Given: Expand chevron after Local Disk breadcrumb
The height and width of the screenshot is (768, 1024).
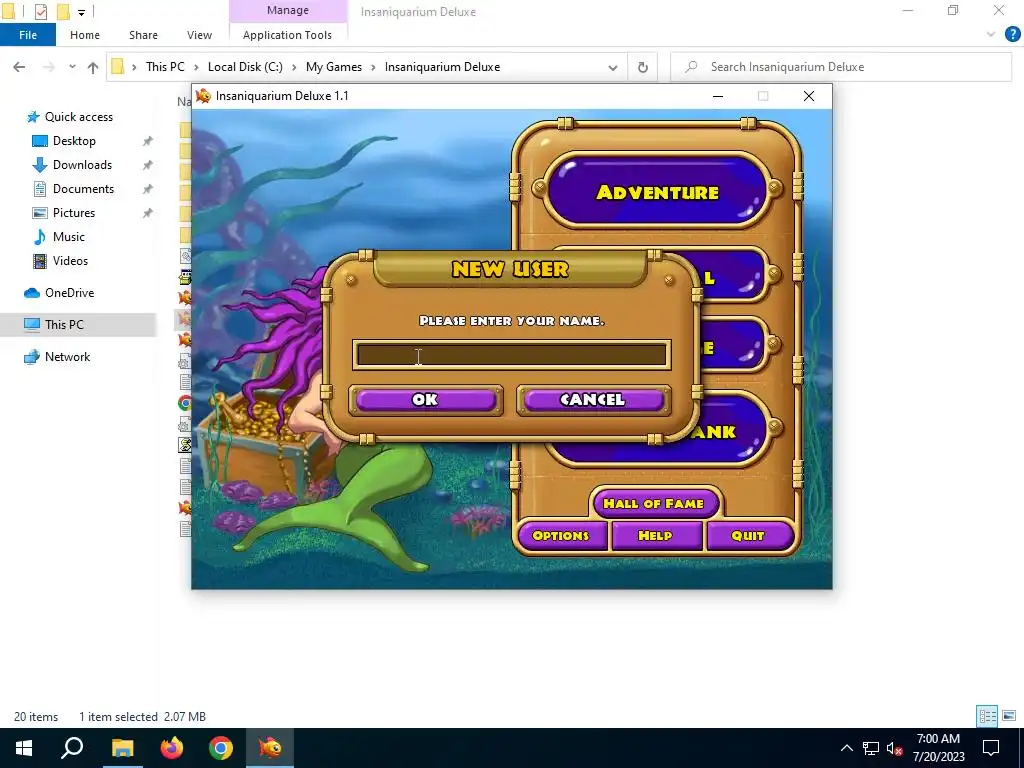Looking at the screenshot, I should (295, 67).
